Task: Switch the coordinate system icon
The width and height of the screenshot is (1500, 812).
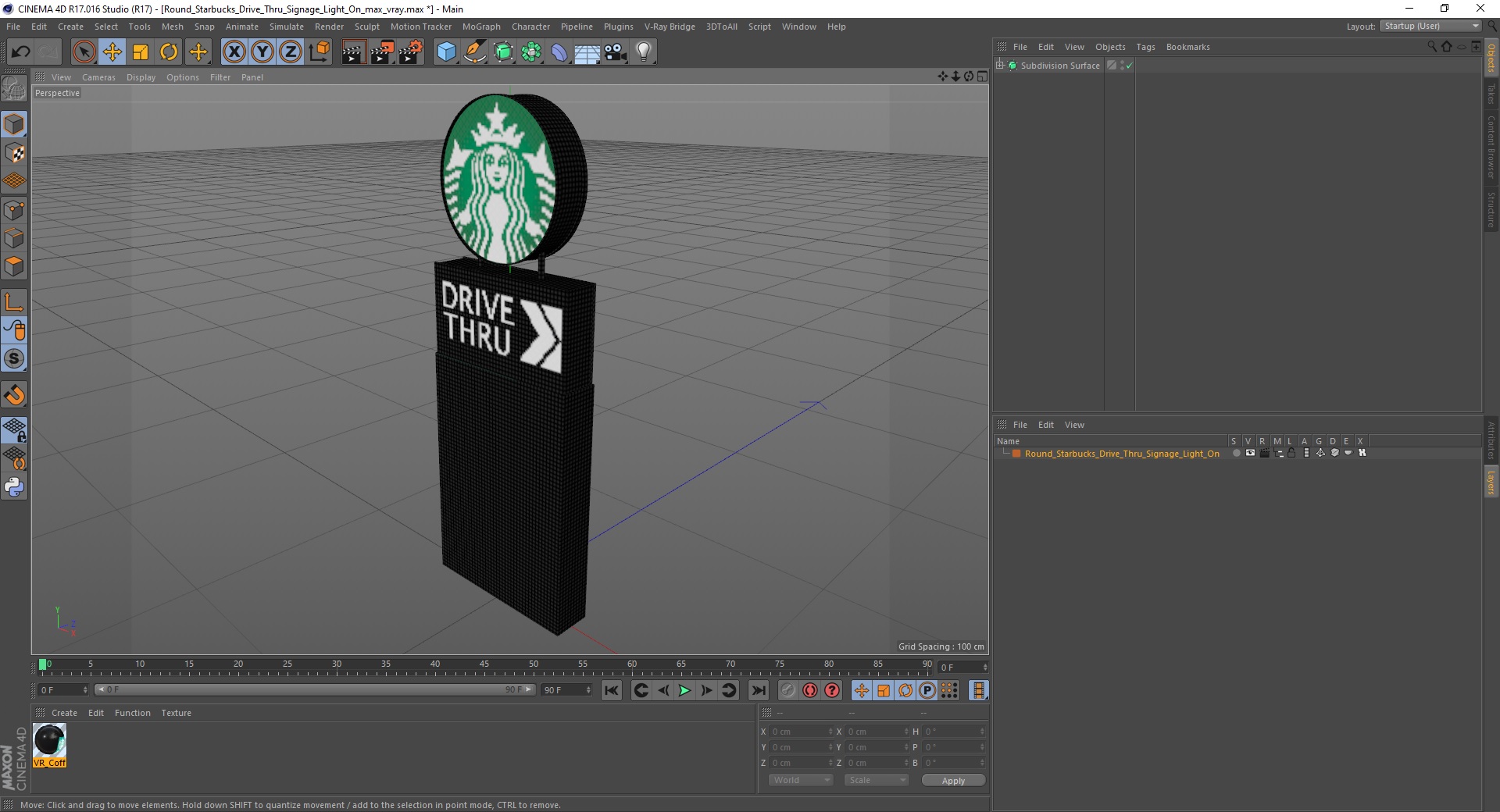Action: point(320,52)
